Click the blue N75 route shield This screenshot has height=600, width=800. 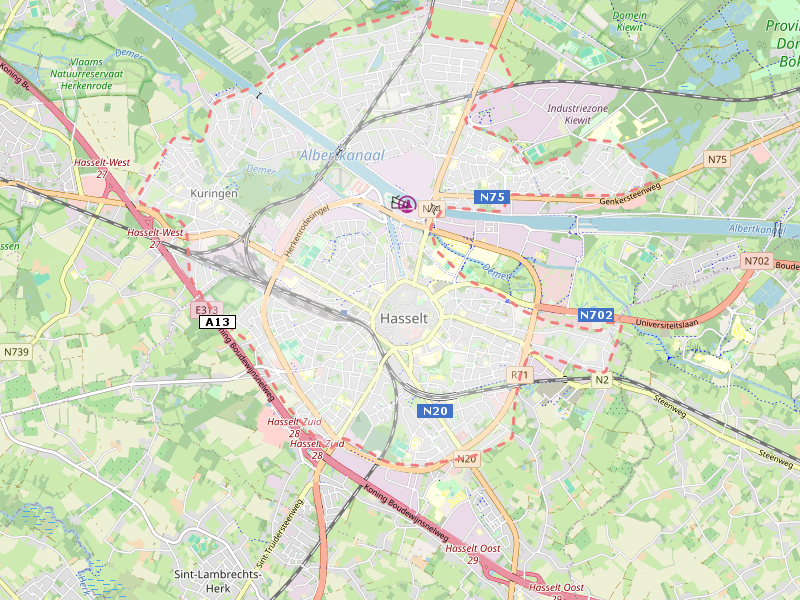pyautogui.click(x=492, y=197)
